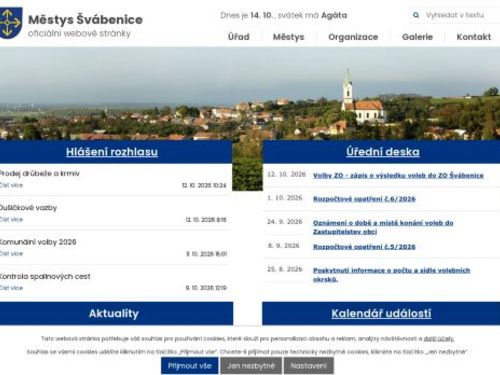Open 'Komunální volby 2026' announcement
The height and width of the screenshot is (375, 500).
click(38, 242)
